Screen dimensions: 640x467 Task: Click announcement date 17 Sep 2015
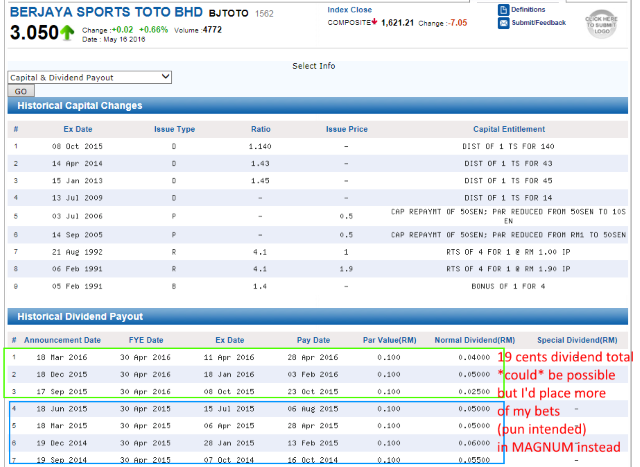pyautogui.click(x=62, y=391)
